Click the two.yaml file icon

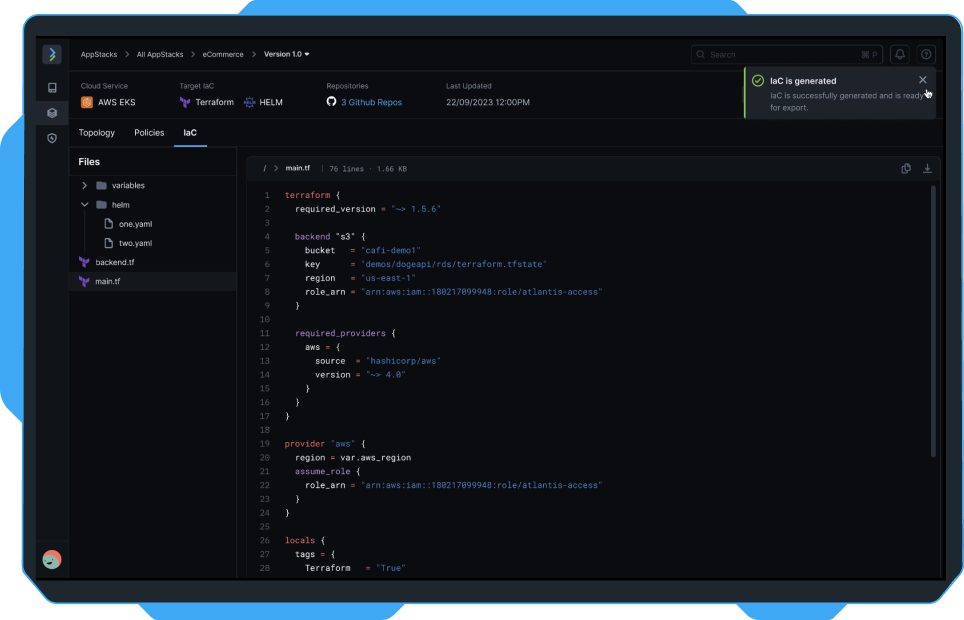[x=109, y=243]
